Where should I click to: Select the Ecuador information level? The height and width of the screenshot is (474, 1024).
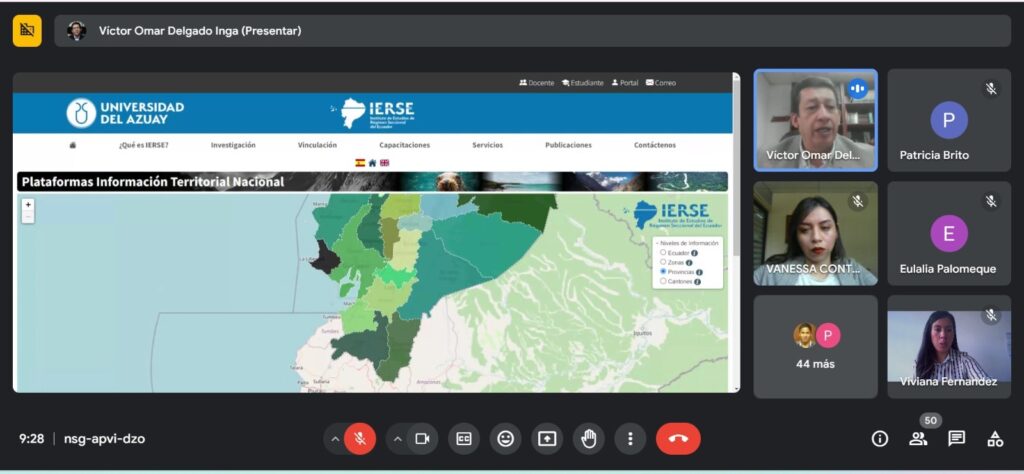(663, 252)
